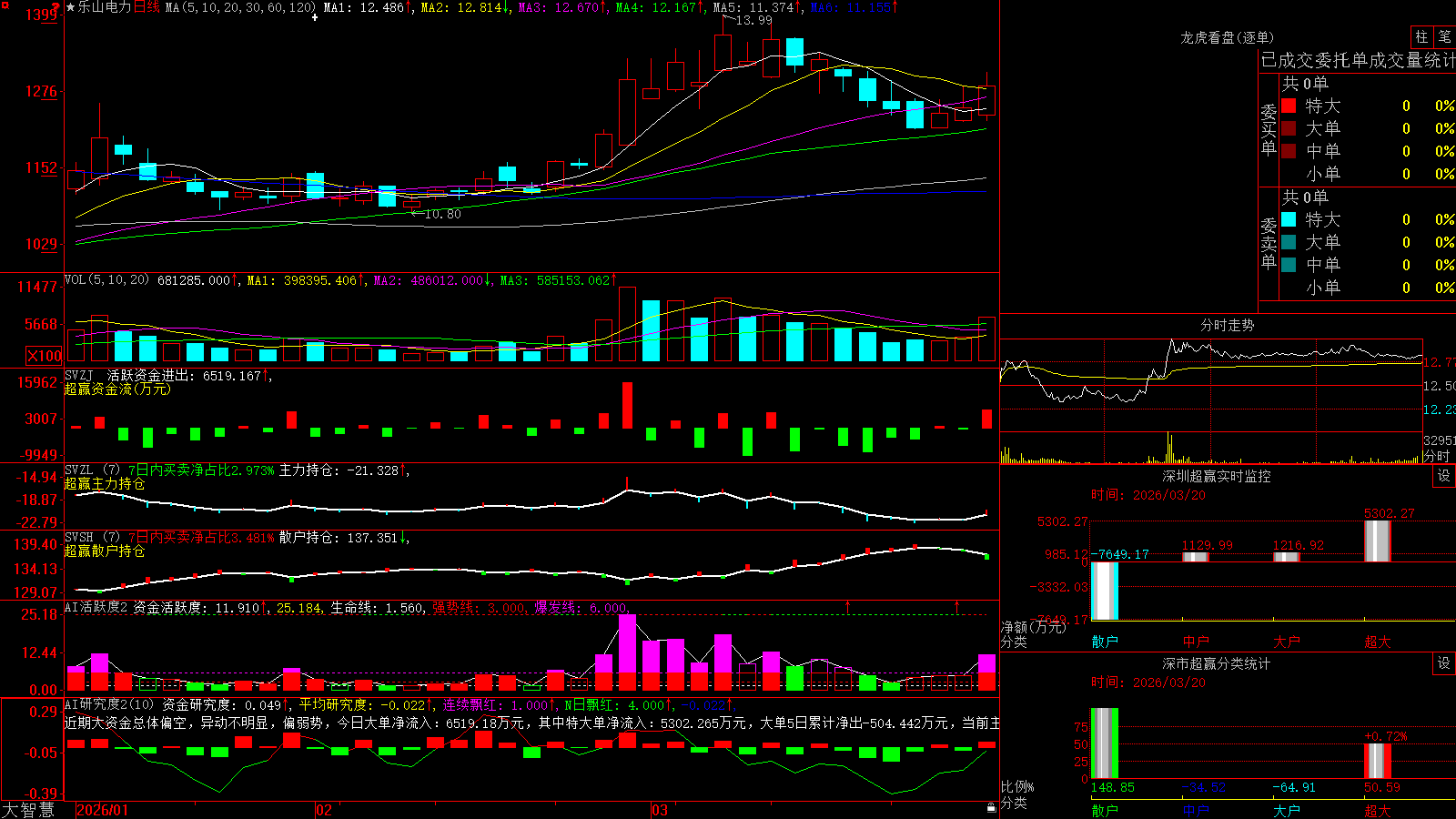The width and height of the screenshot is (1456, 819).
Task: Click the cyan 特大 sell order color swatch
Action: 1289,219
